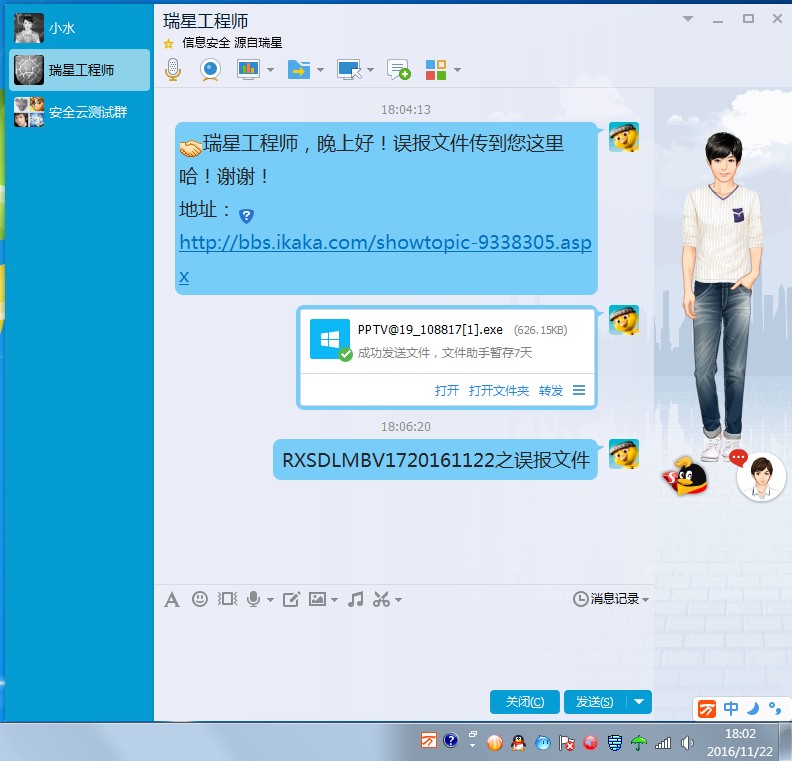Click 打开文件夹 for the sent file

(499, 390)
